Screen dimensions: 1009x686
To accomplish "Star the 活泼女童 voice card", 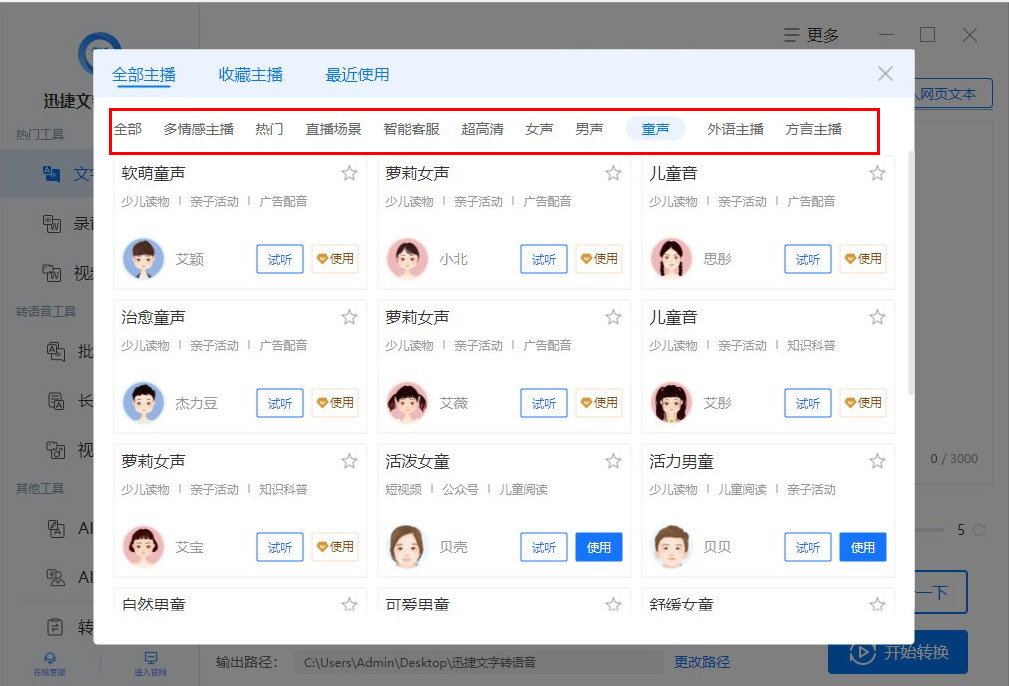I will coord(613,461).
